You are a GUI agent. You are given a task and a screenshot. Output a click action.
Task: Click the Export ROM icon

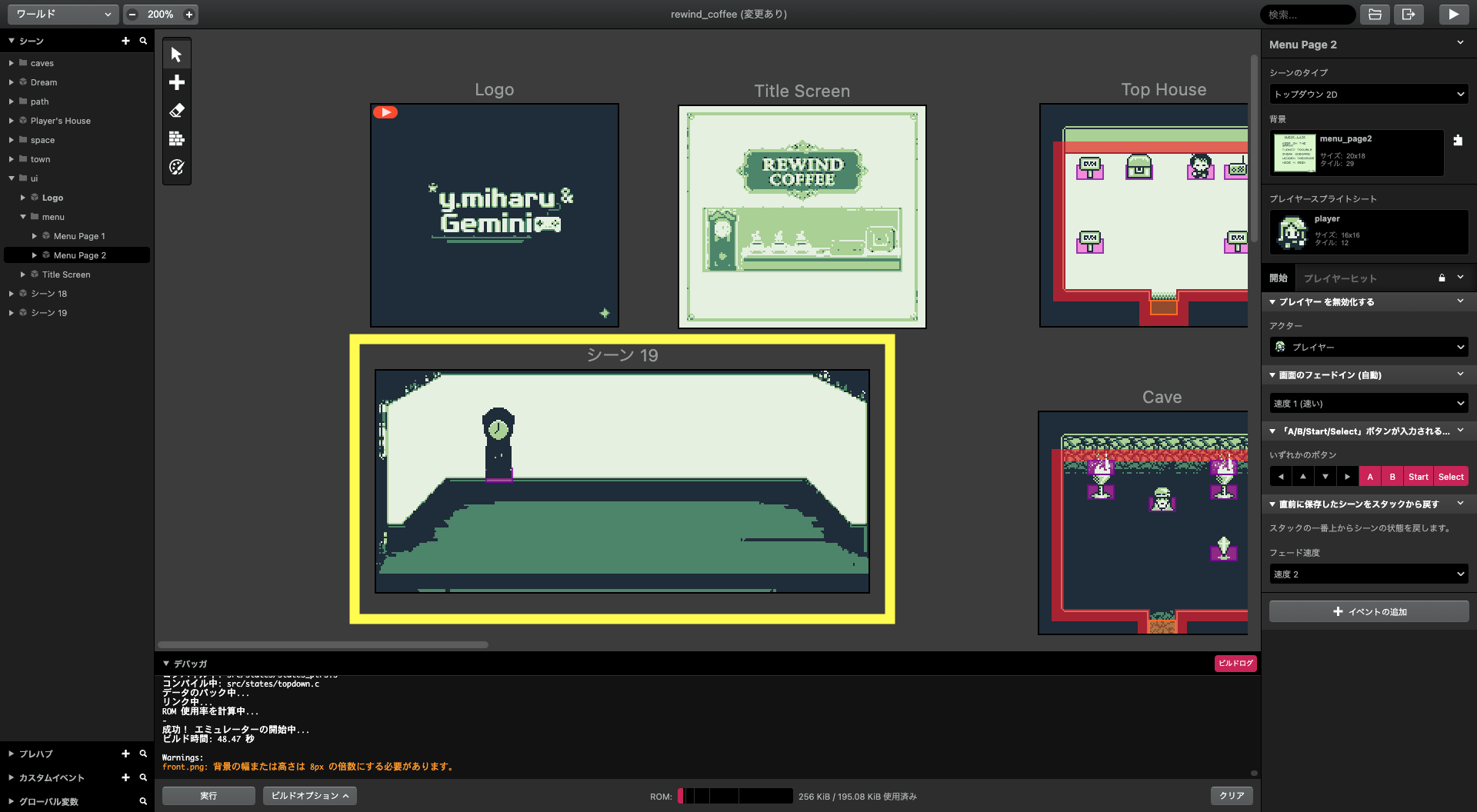pos(1409,14)
